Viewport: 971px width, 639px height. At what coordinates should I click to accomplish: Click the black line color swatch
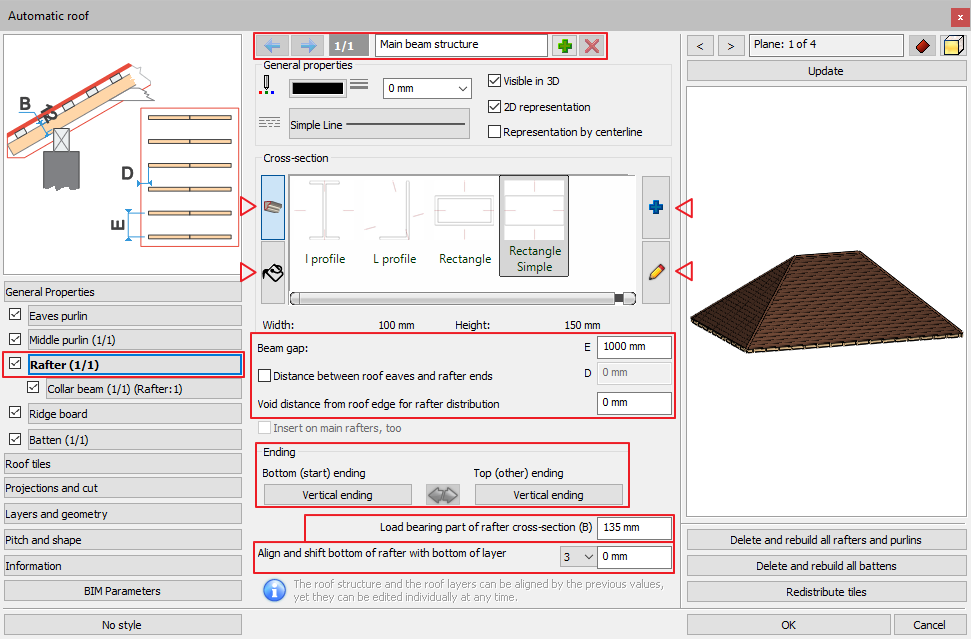pos(317,89)
